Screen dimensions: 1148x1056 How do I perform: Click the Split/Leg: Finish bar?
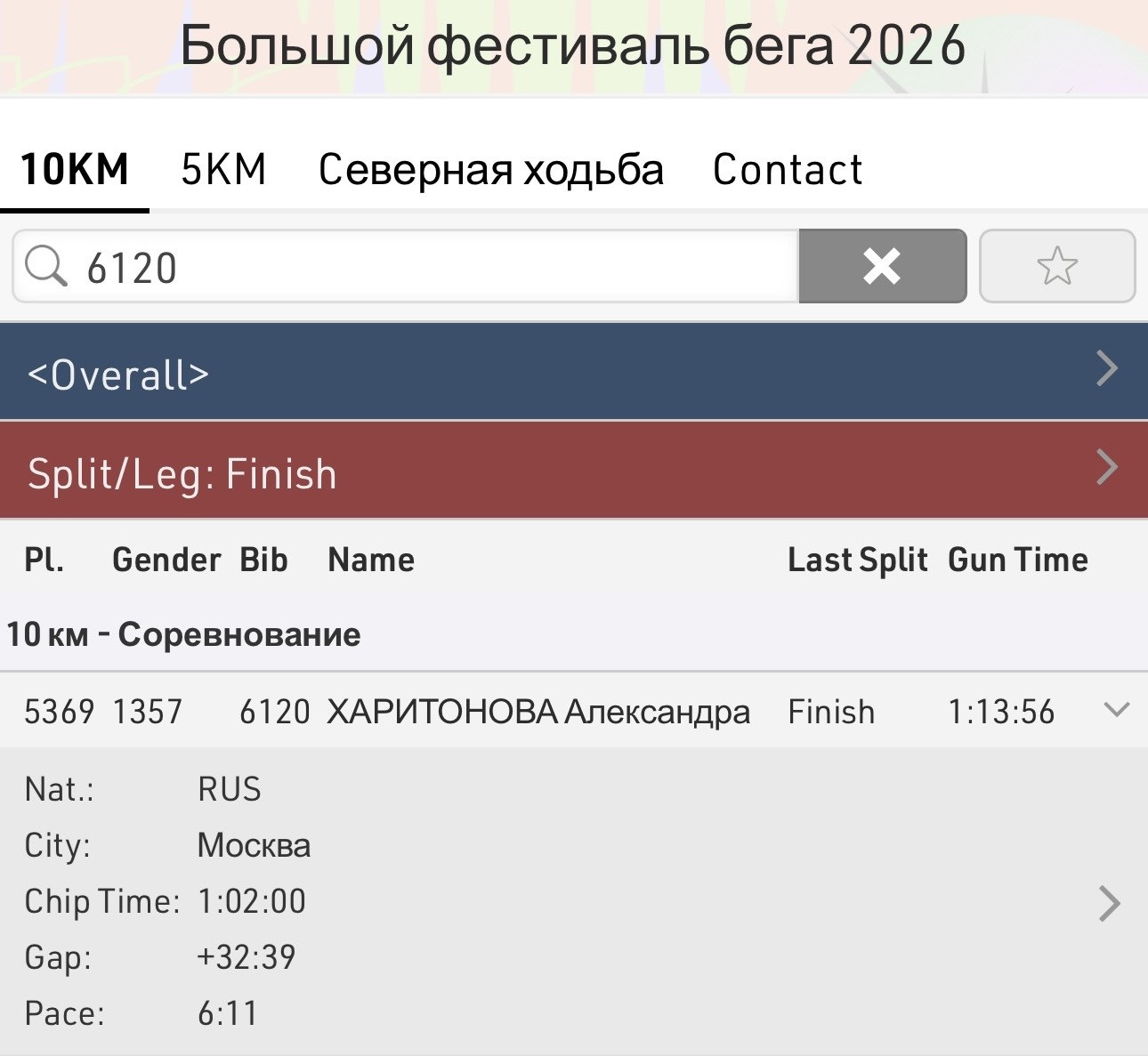[574, 471]
